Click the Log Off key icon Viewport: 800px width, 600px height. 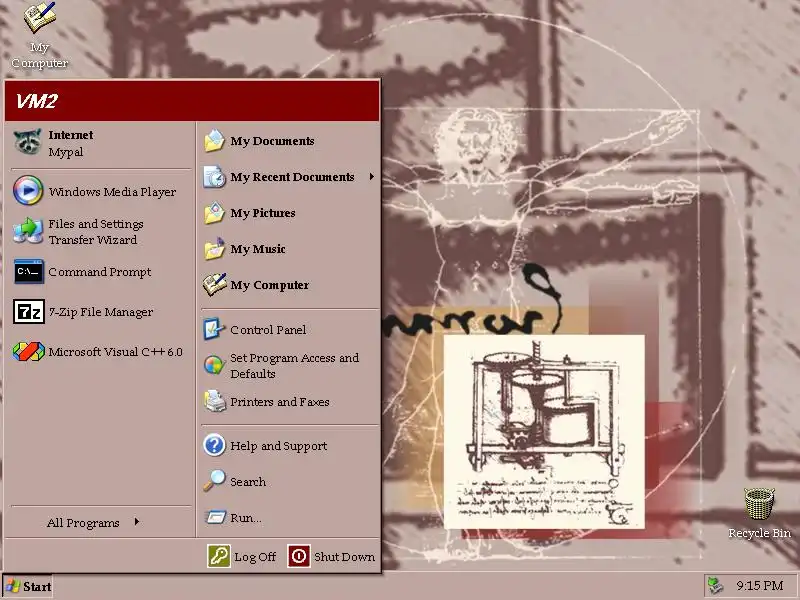219,556
